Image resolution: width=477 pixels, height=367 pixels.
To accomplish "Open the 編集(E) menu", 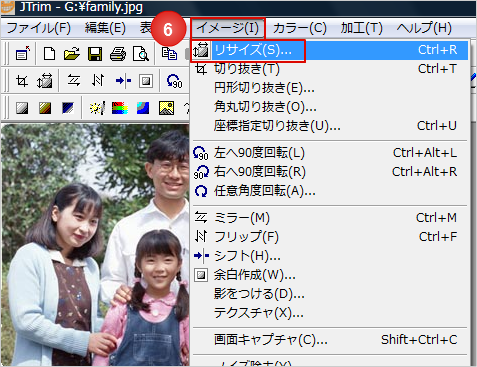I will click(105, 28).
